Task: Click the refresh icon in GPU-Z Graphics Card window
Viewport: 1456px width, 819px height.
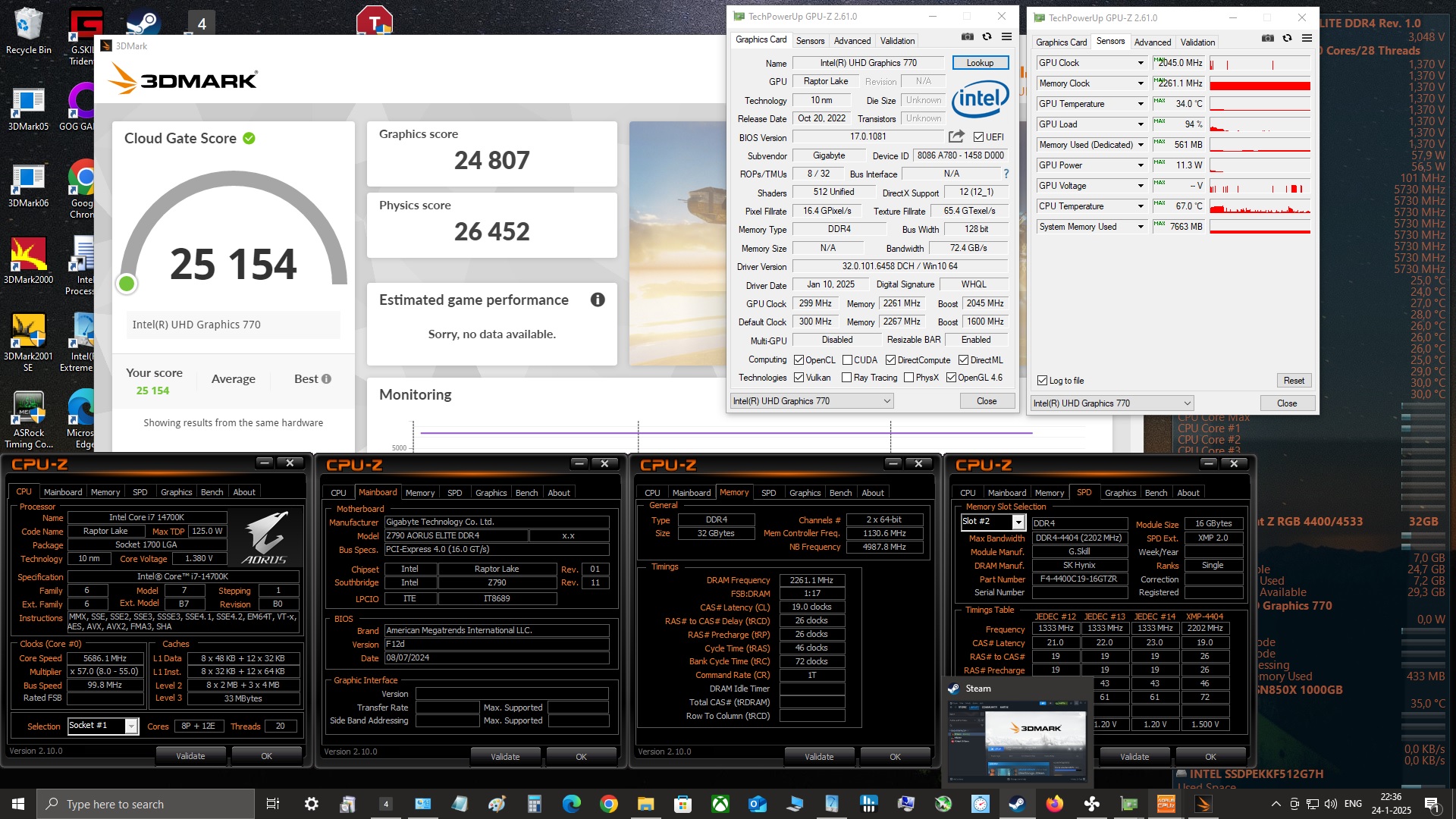Action: tap(987, 36)
